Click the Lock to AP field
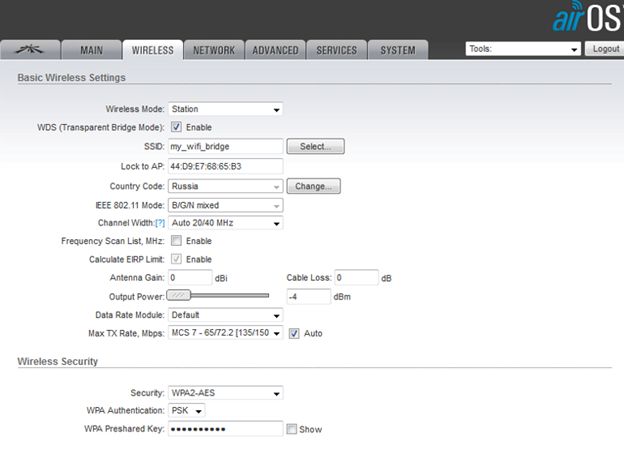 point(225,166)
